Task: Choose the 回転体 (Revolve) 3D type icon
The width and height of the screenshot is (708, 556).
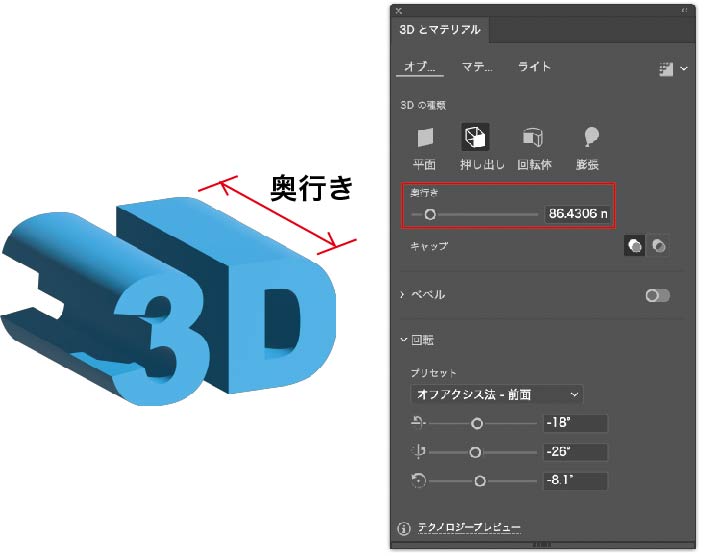Action: (533, 138)
